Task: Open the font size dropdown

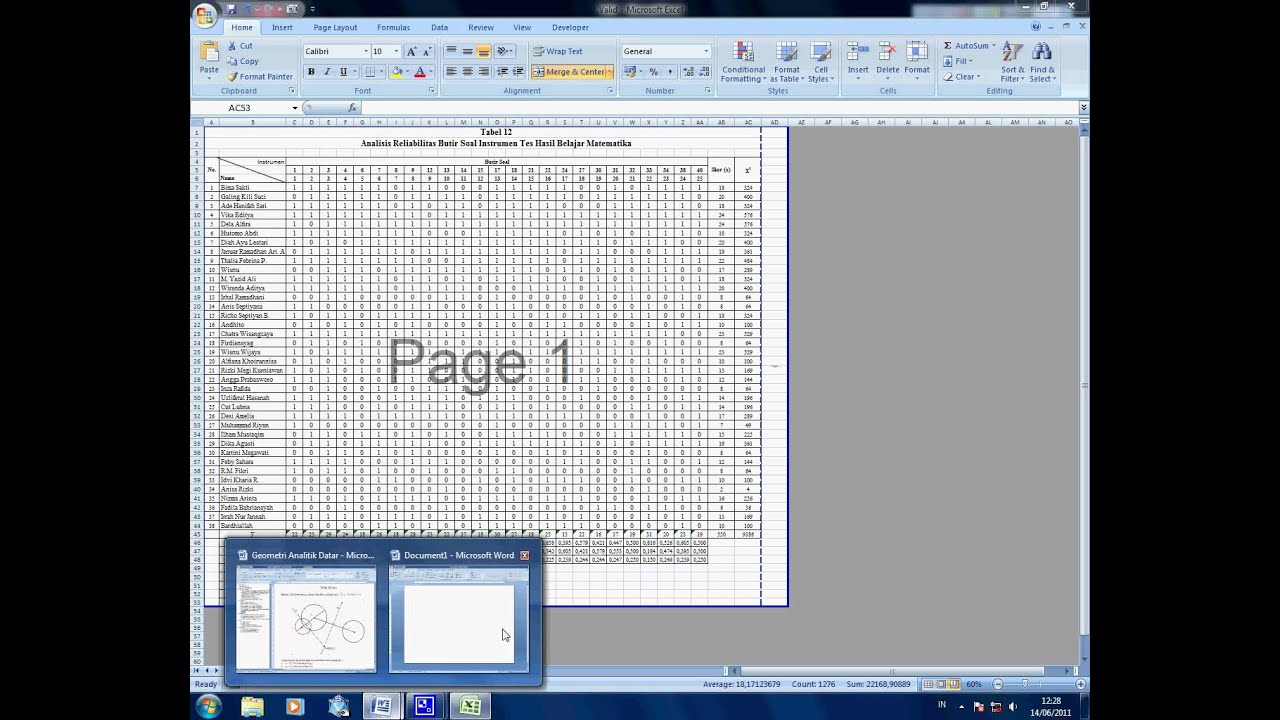Action: (396, 51)
